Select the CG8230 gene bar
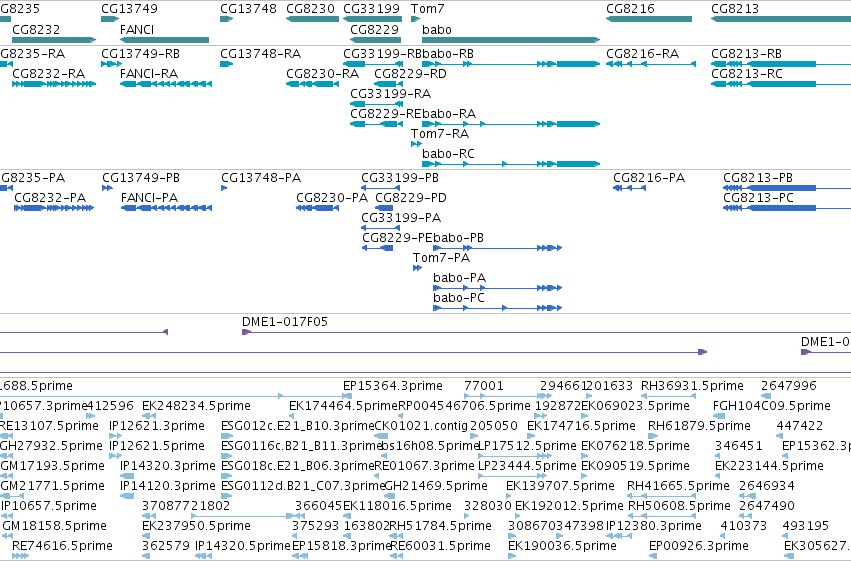851x561 pixels. (x=313, y=19)
